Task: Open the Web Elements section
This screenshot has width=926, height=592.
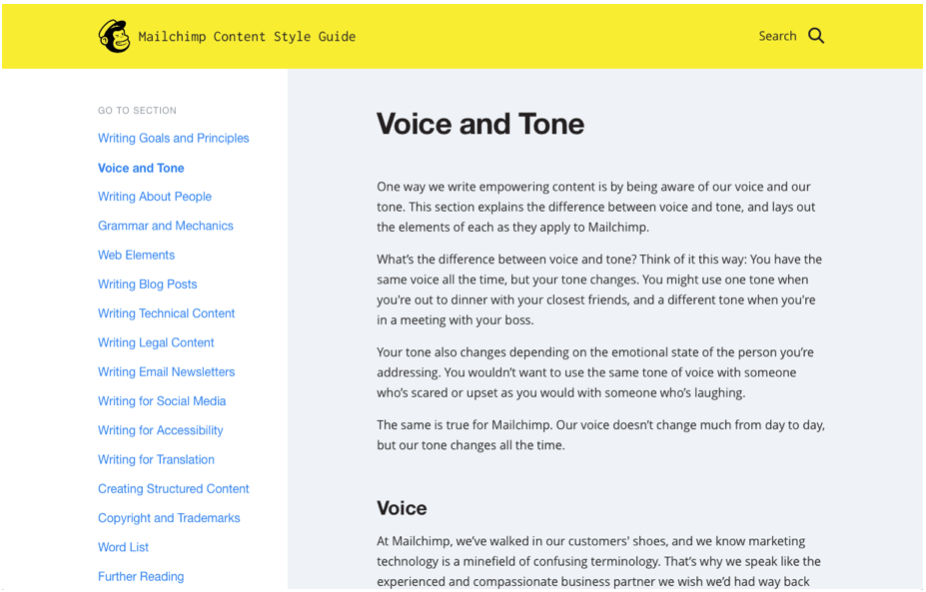Action: tap(136, 255)
